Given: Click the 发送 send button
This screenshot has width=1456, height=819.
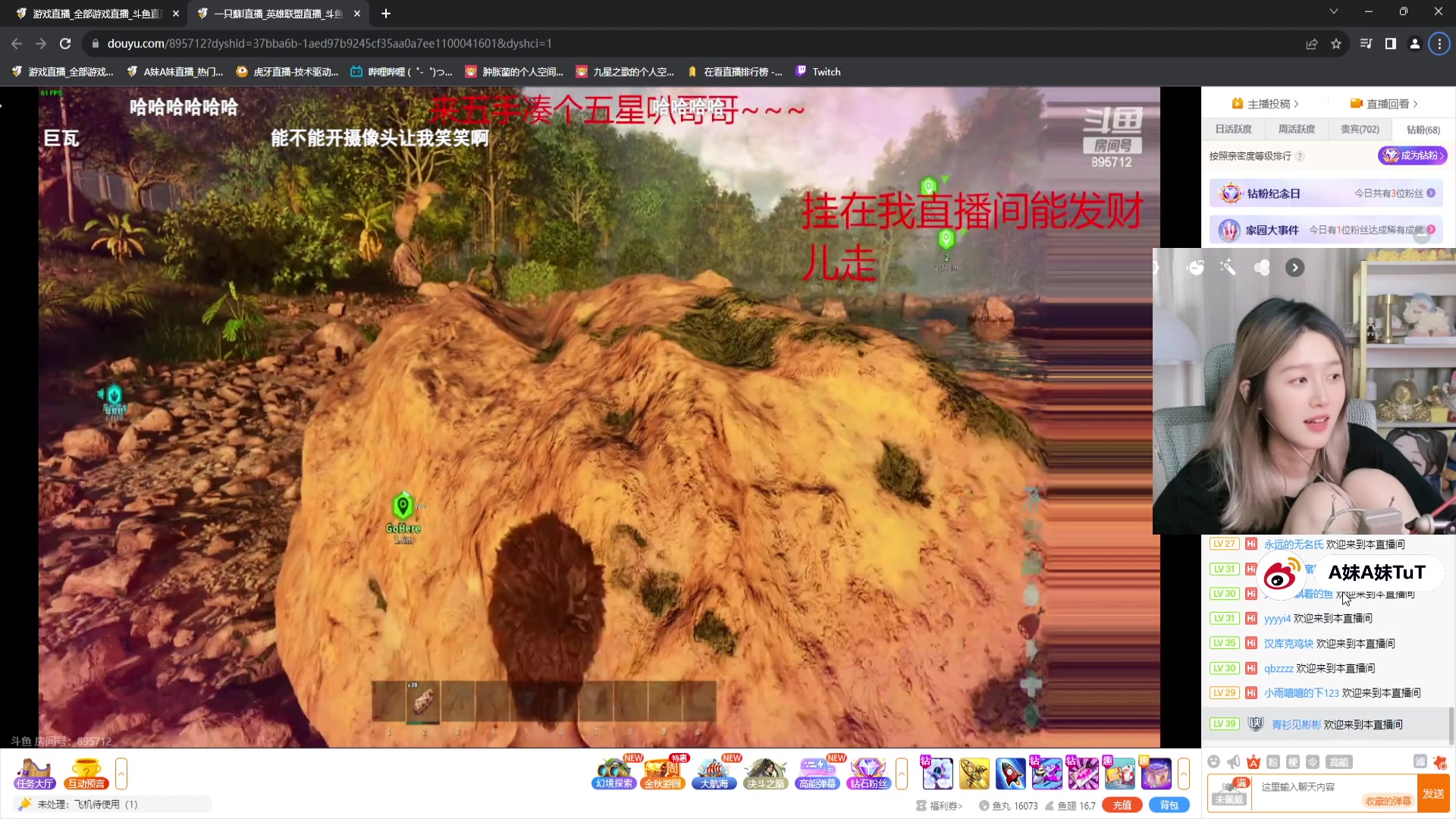Looking at the screenshot, I should pos(1433,793).
